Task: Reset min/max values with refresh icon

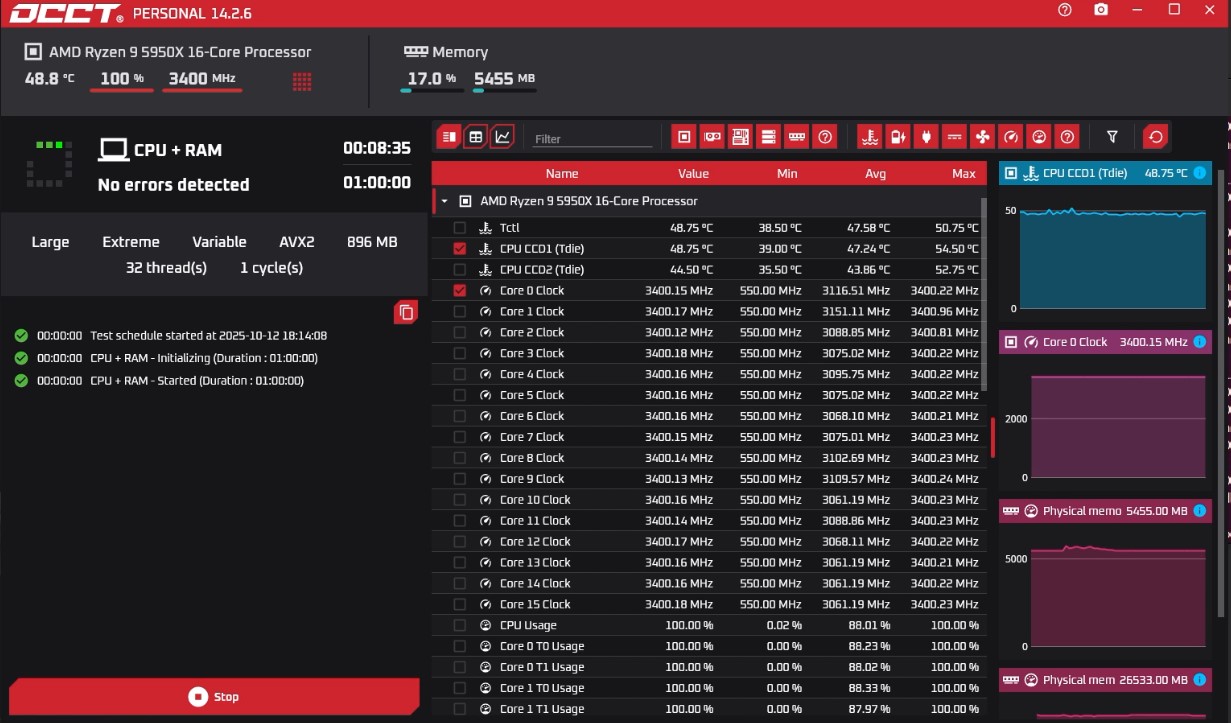Action: 1156,136
